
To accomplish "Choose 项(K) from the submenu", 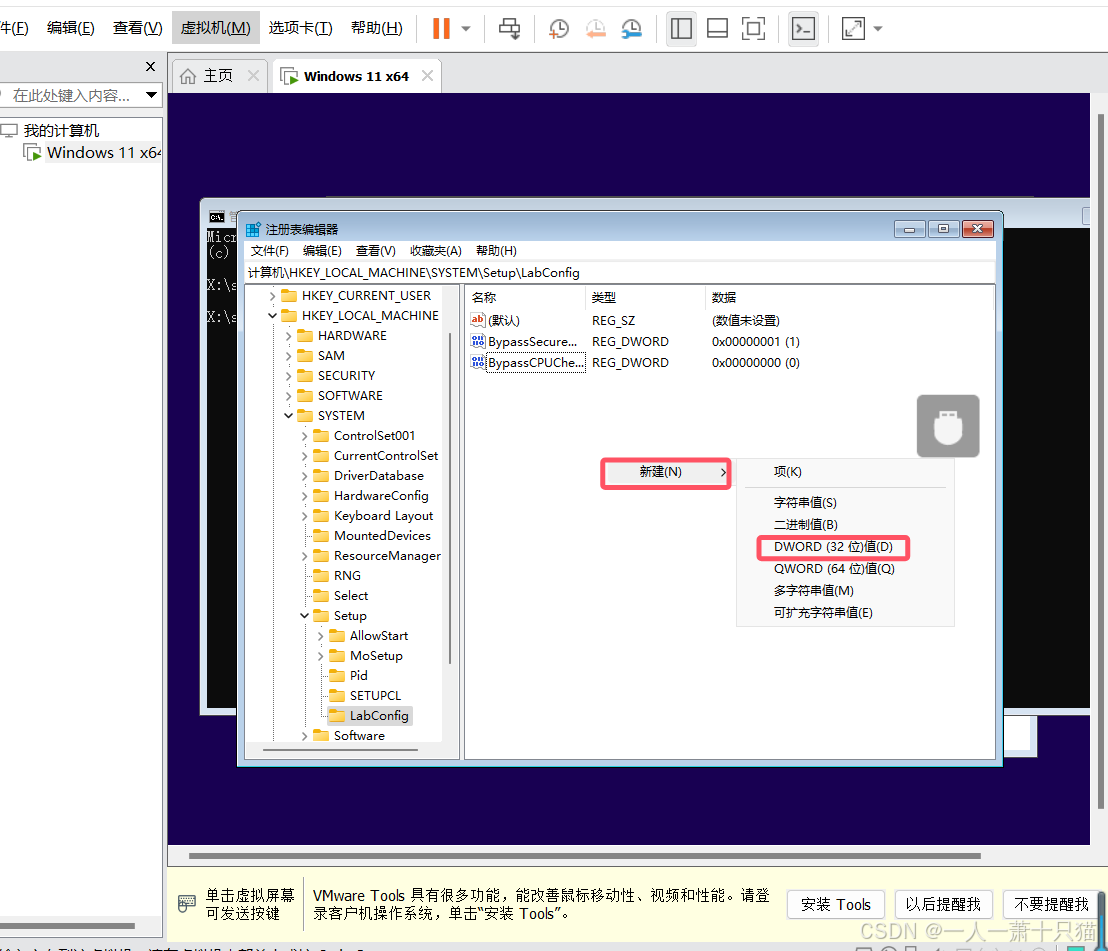I will tap(787, 472).
